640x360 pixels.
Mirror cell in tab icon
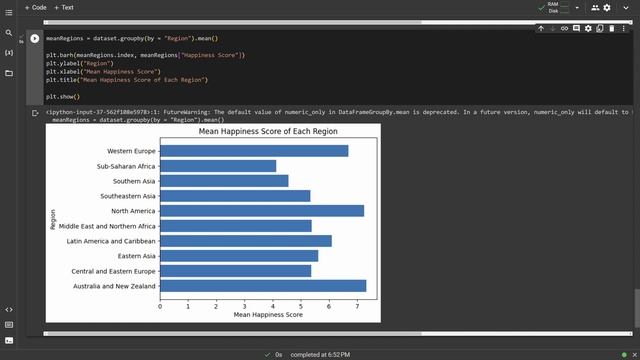[600, 29]
